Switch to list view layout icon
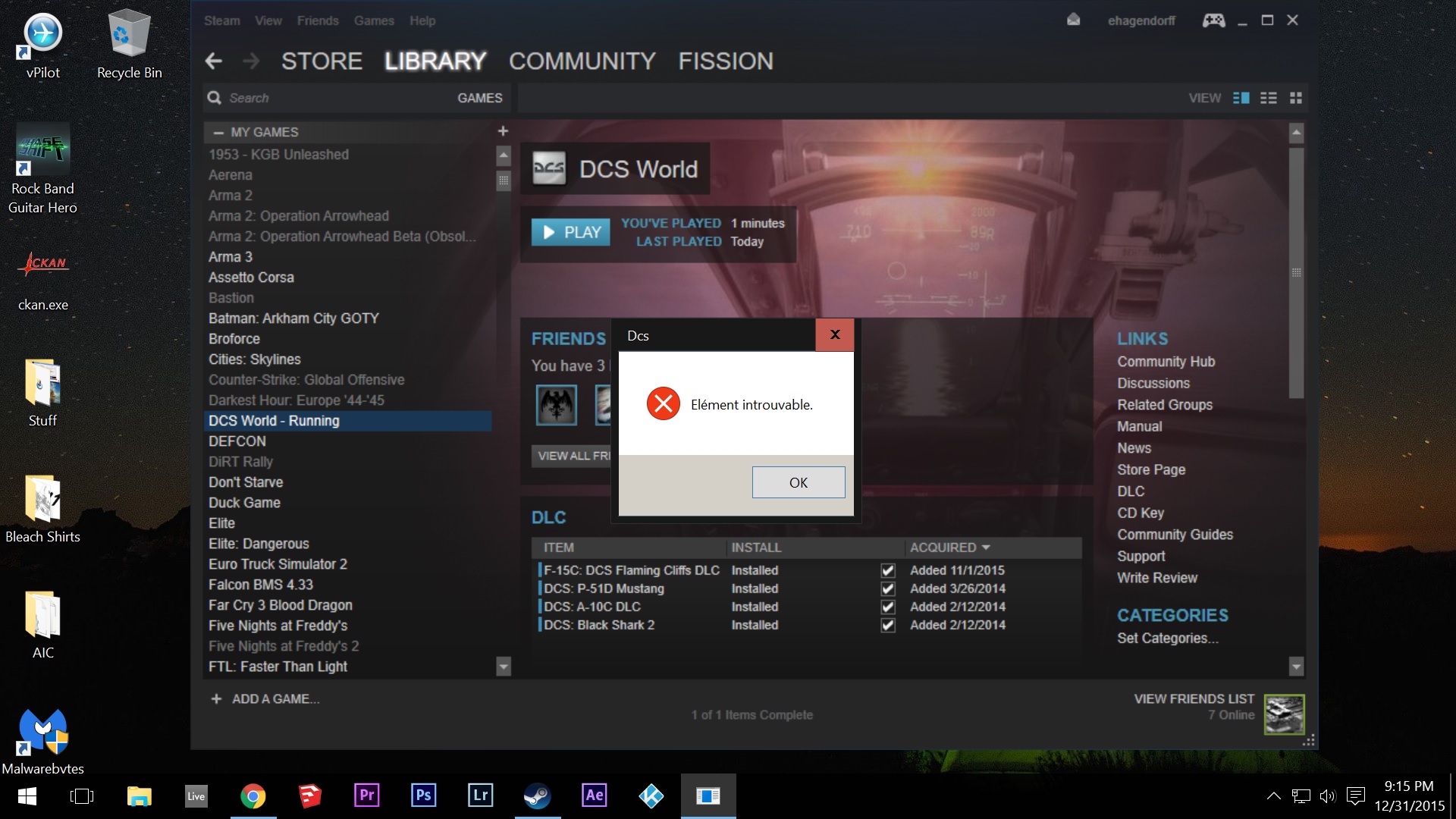The width and height of the screenshot is (1456, 819). pyautogui.click(x=1269, y=98)
